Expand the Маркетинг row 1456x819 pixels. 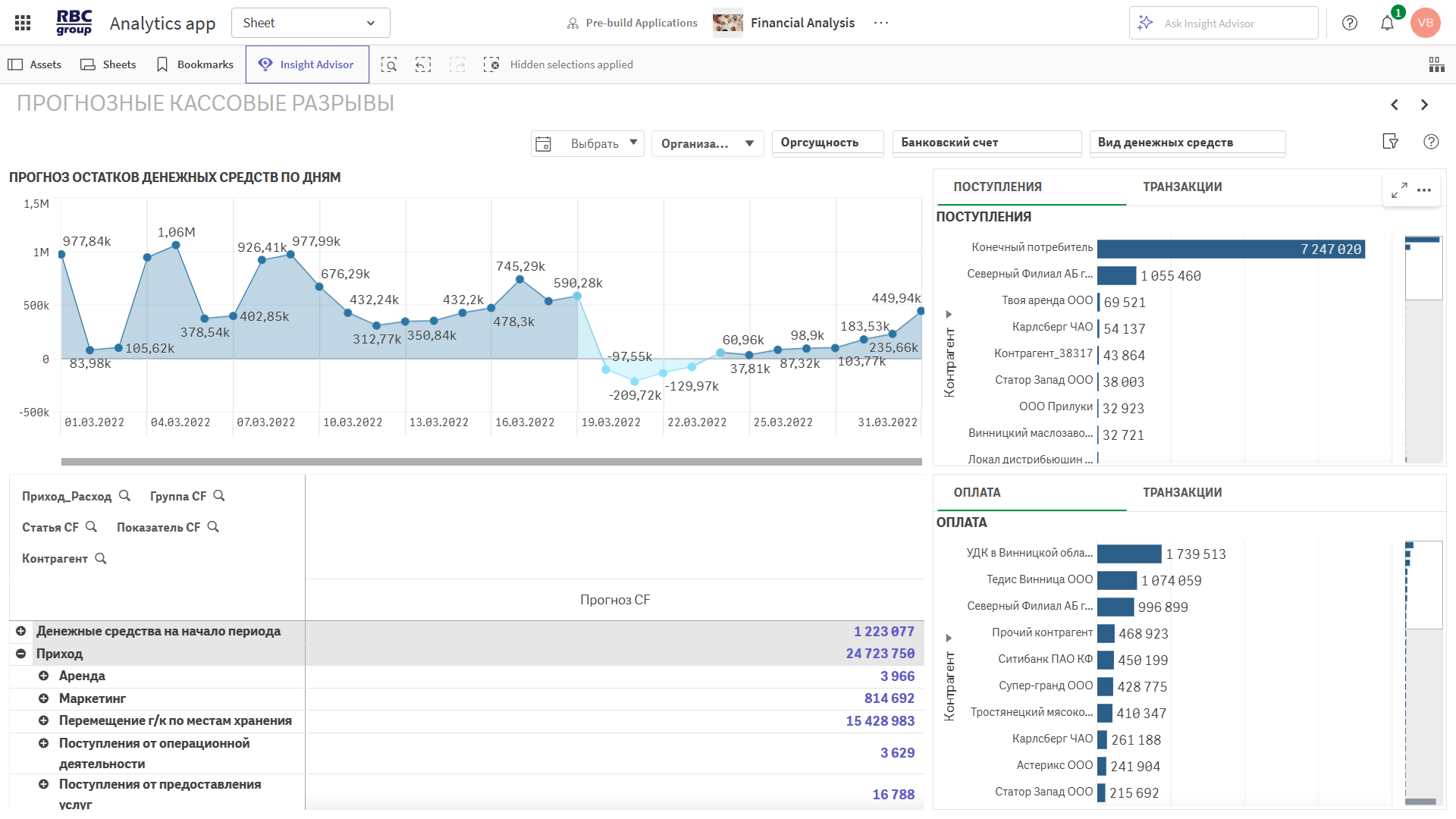43,698
